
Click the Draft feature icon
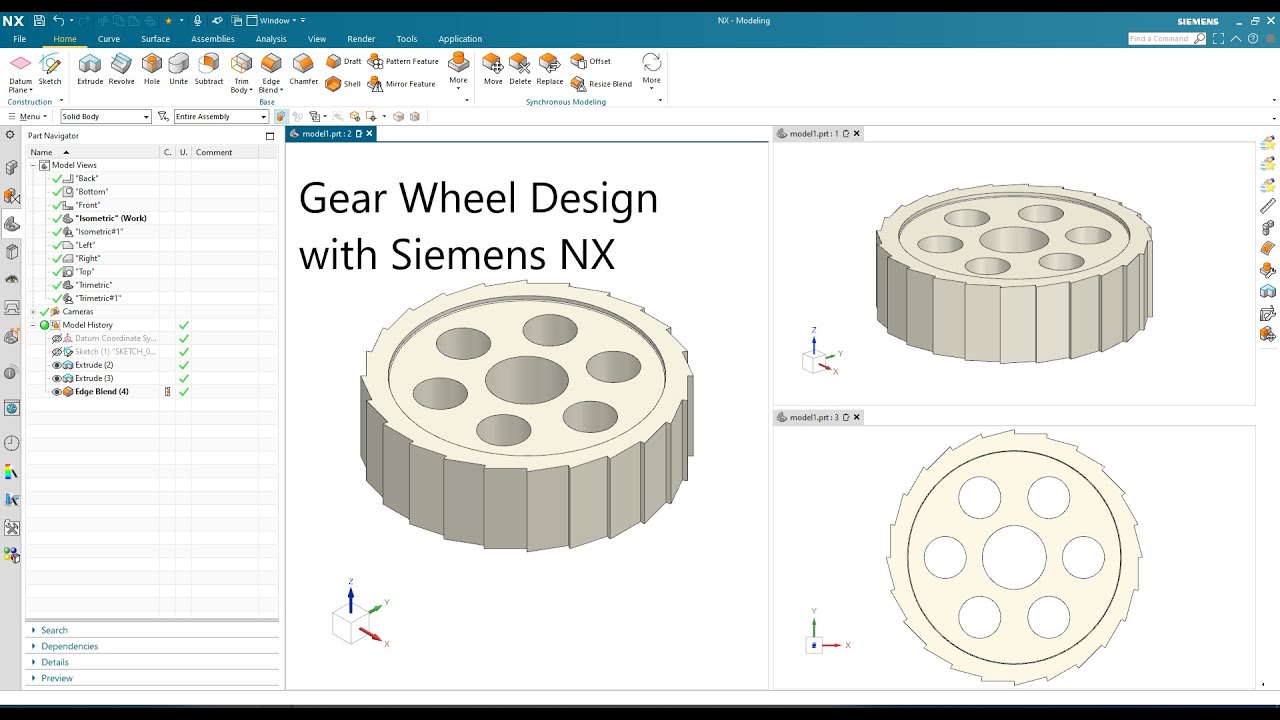334,61
